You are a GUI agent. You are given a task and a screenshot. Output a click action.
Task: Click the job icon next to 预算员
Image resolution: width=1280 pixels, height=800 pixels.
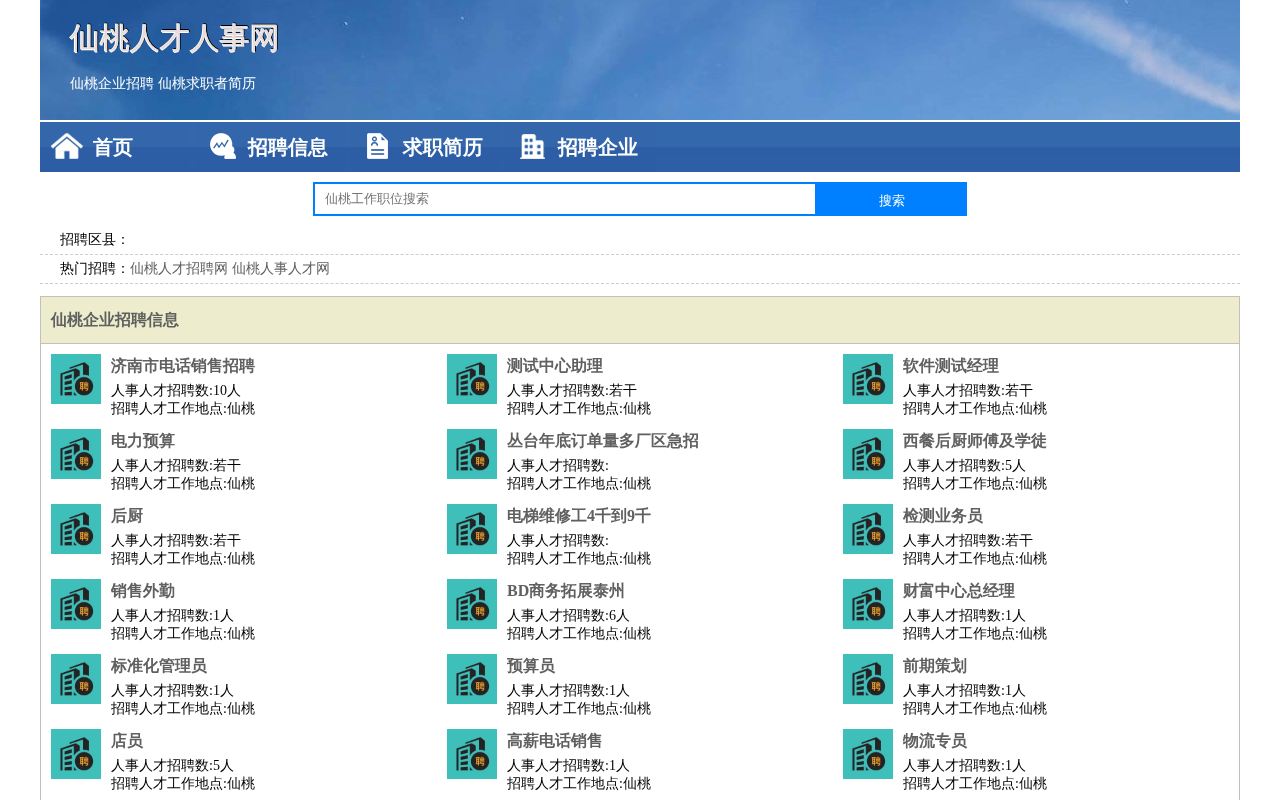pyautogui.click(x=472, y=679)
